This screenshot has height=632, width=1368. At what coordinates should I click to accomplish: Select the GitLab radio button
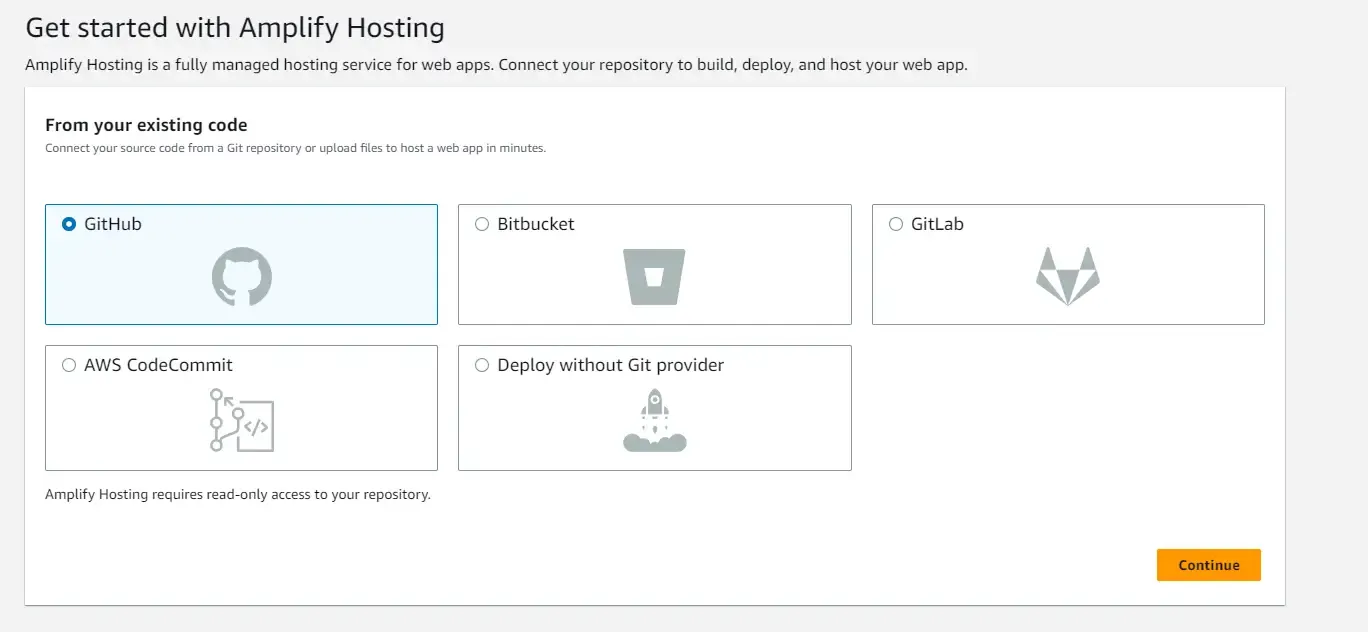[x=895, y=224]
